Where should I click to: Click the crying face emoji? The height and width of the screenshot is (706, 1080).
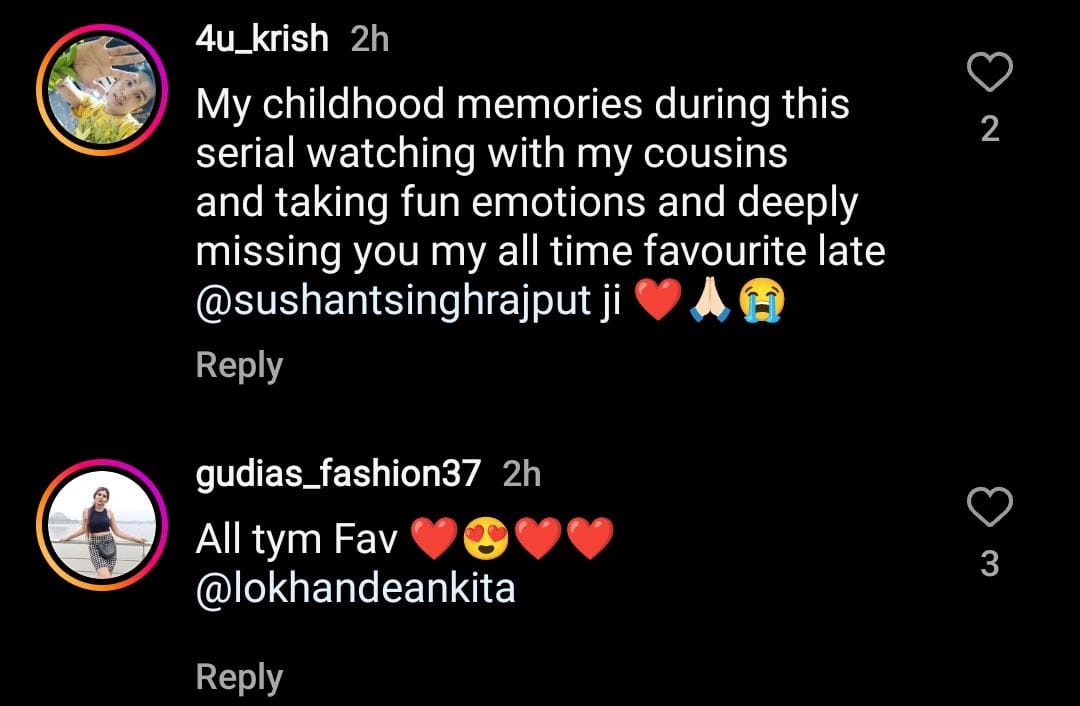(762, 302)
